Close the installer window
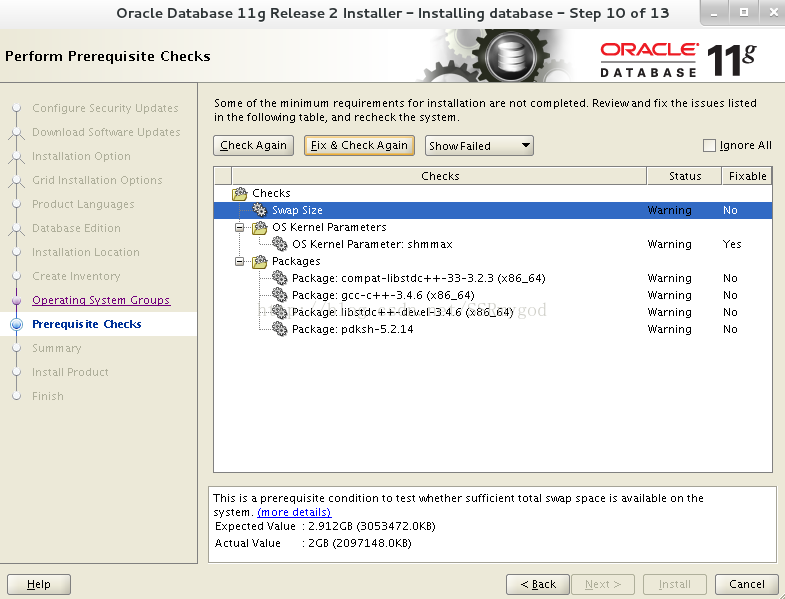 coord(773,13)
